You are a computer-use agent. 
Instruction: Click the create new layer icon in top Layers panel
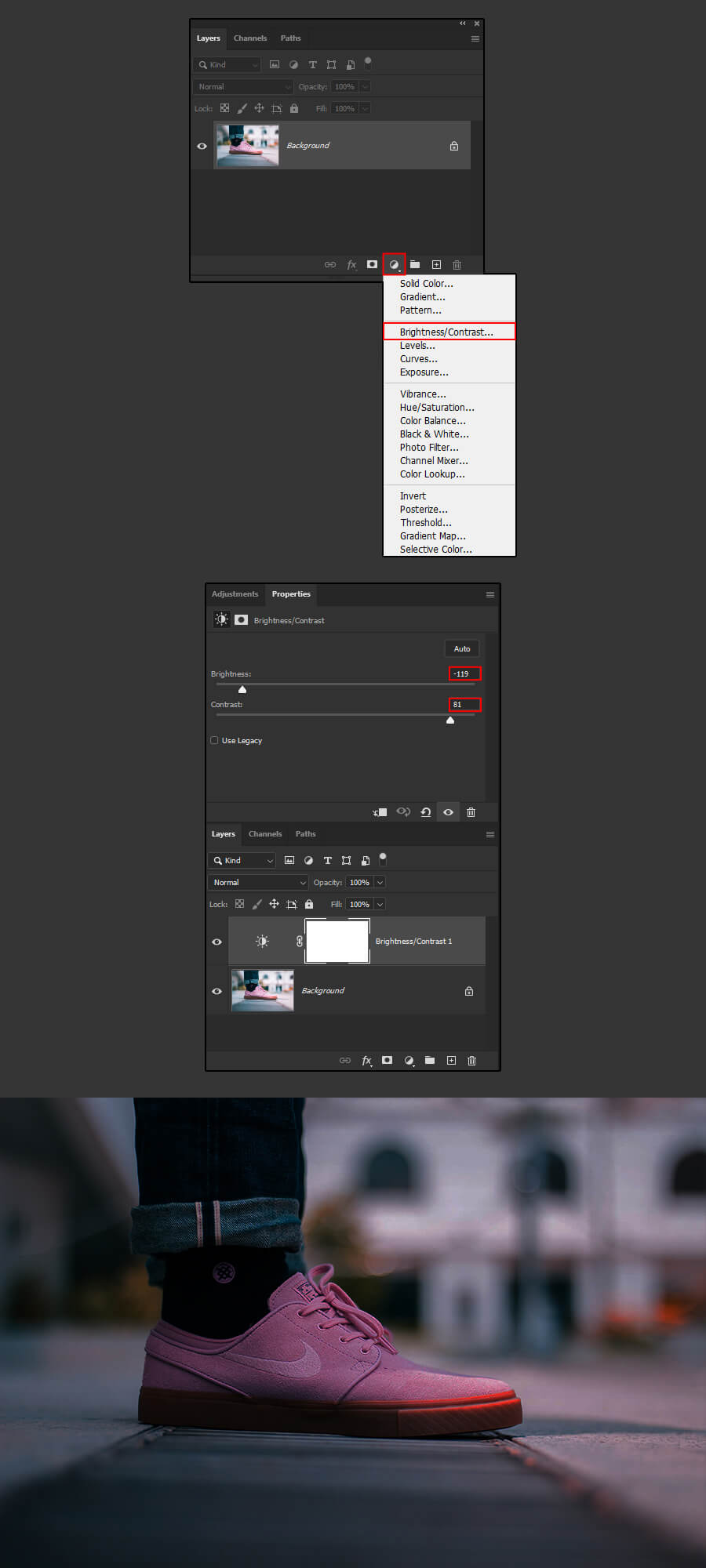pyautogui.click(x=436, y=264)
